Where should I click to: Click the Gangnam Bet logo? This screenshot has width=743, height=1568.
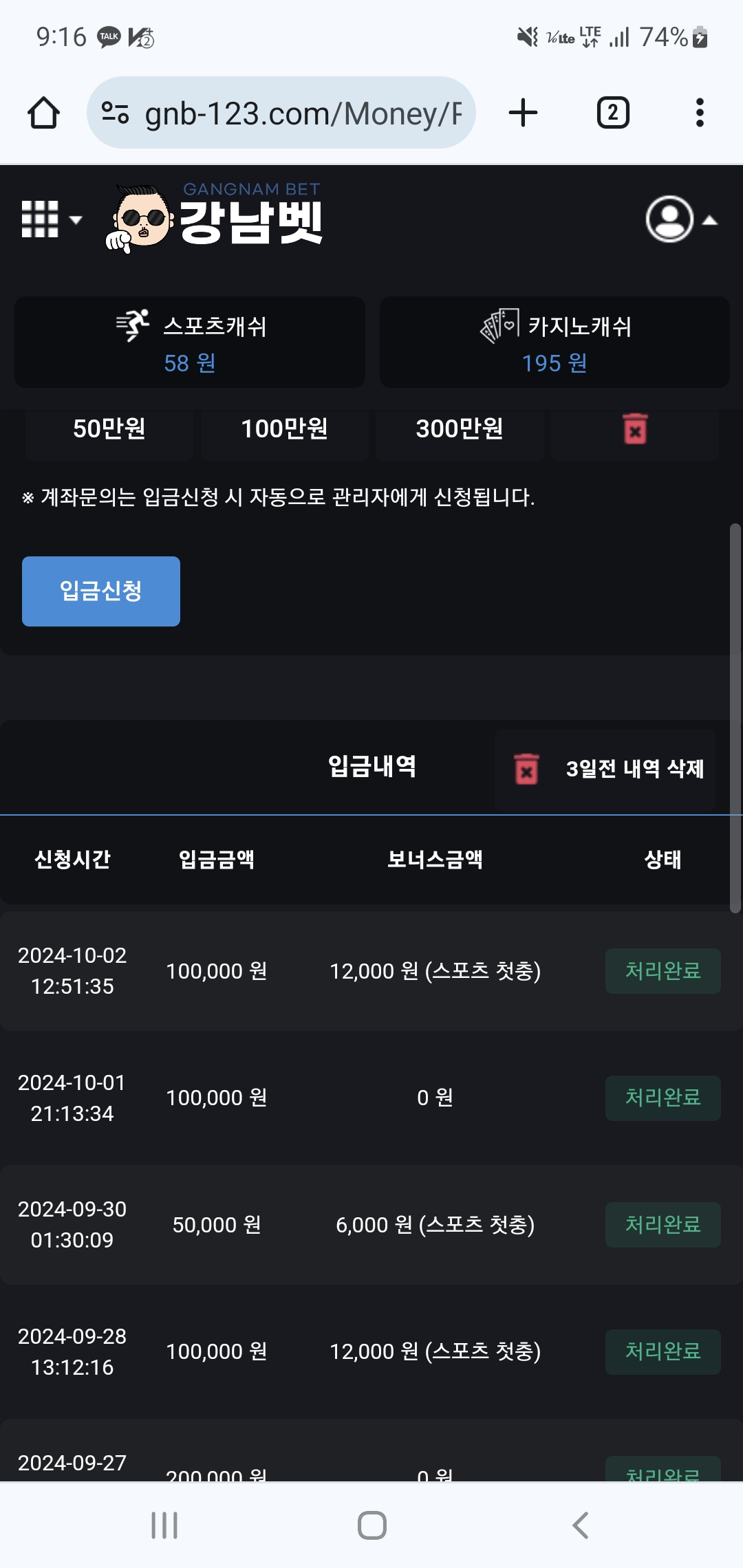tap(215, 219)
